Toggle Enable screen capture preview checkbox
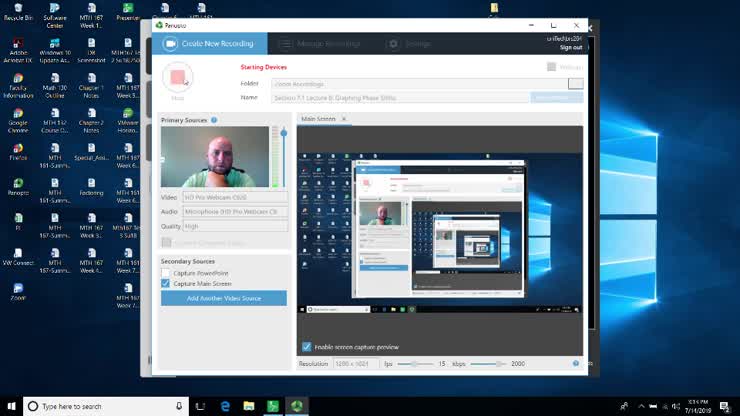The image size is (740, 416). [307, 347]
